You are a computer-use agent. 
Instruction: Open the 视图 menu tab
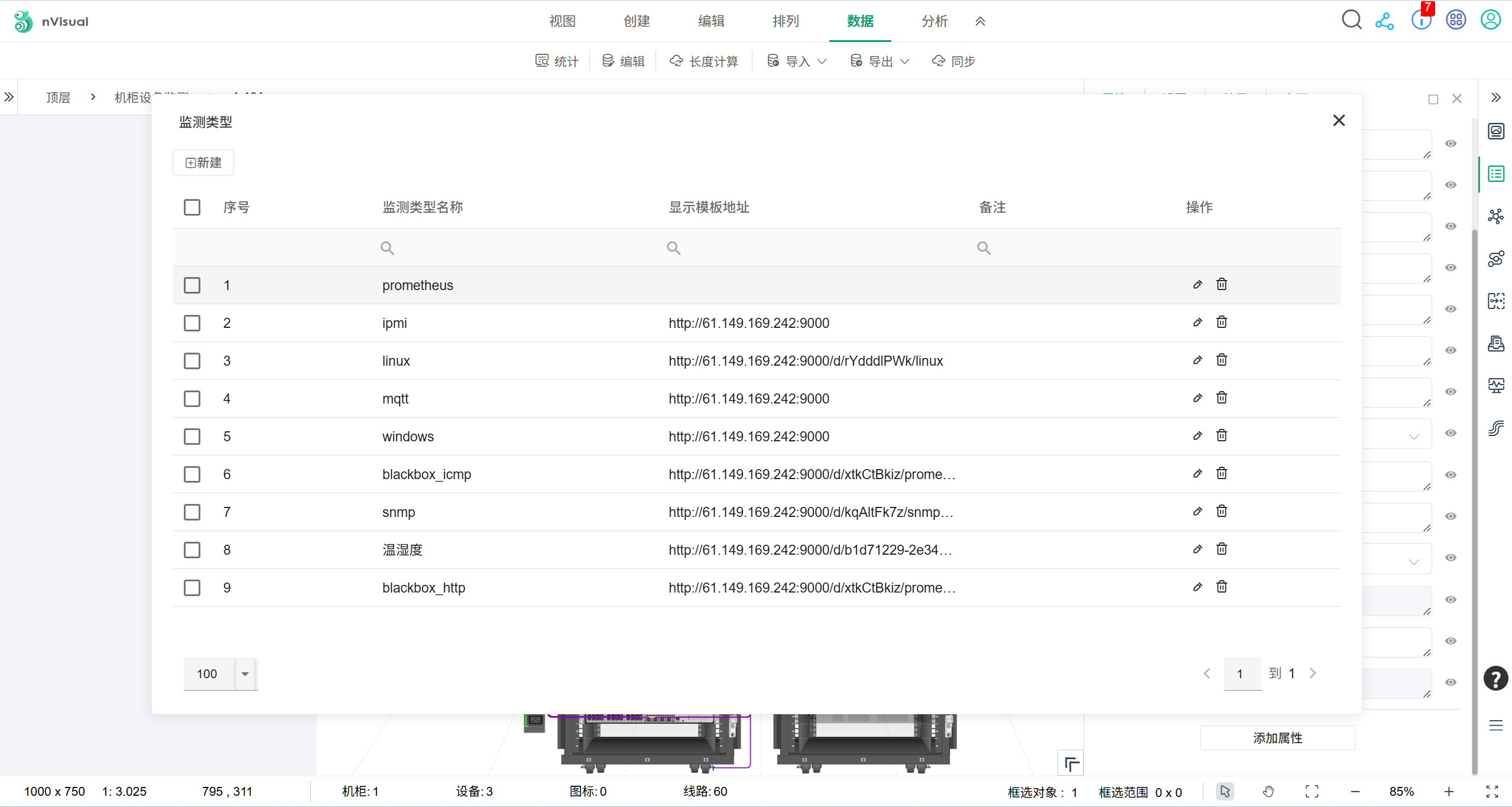562,21
